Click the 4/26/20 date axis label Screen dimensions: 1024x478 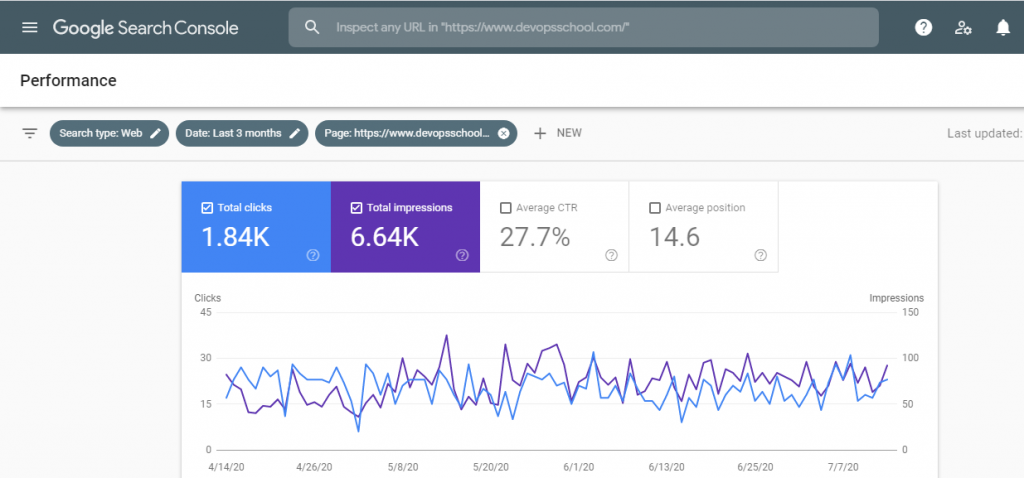tap(314, 468)
